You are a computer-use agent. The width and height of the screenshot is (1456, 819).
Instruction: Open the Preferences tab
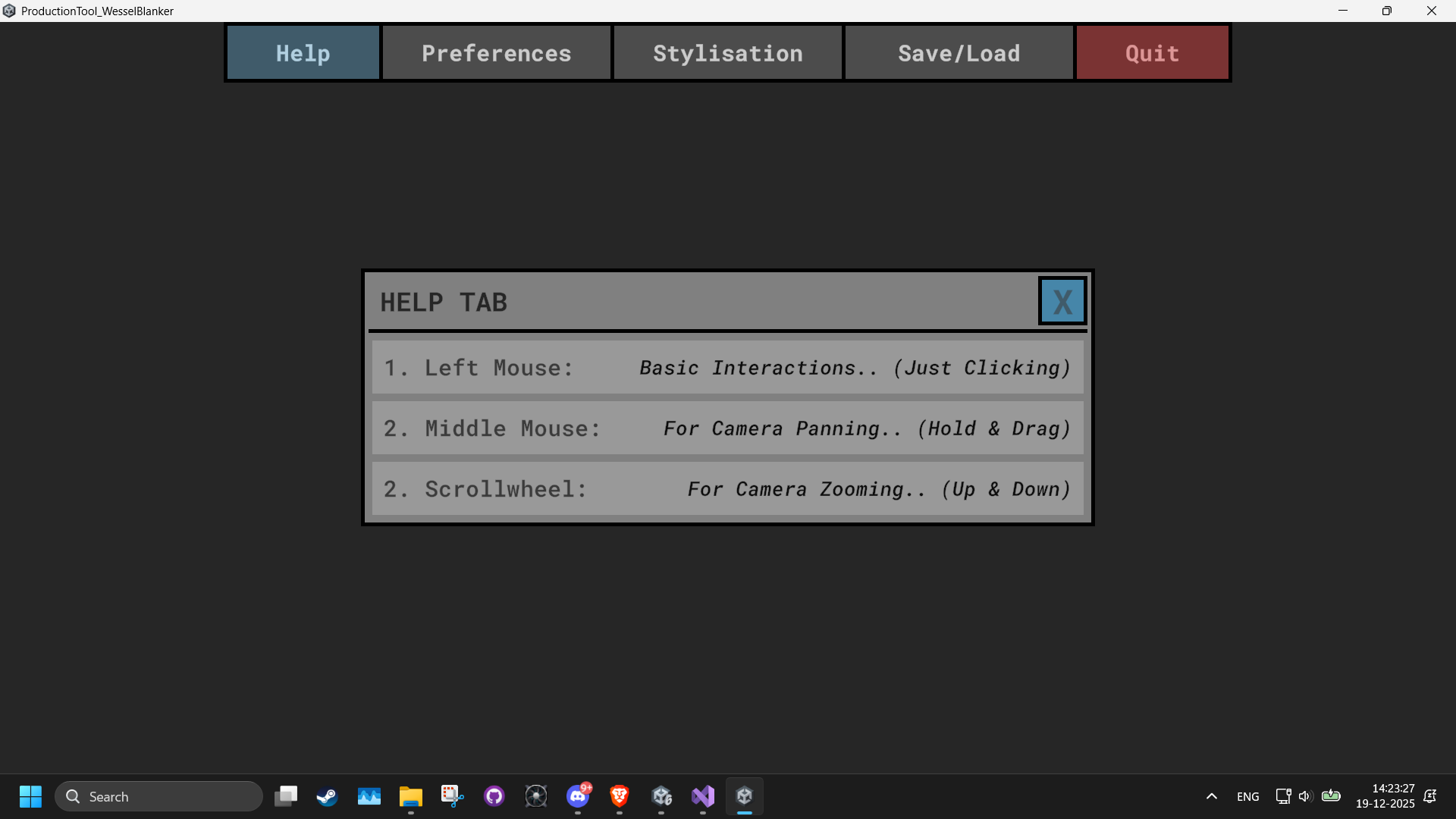click(x=497, y=53)
